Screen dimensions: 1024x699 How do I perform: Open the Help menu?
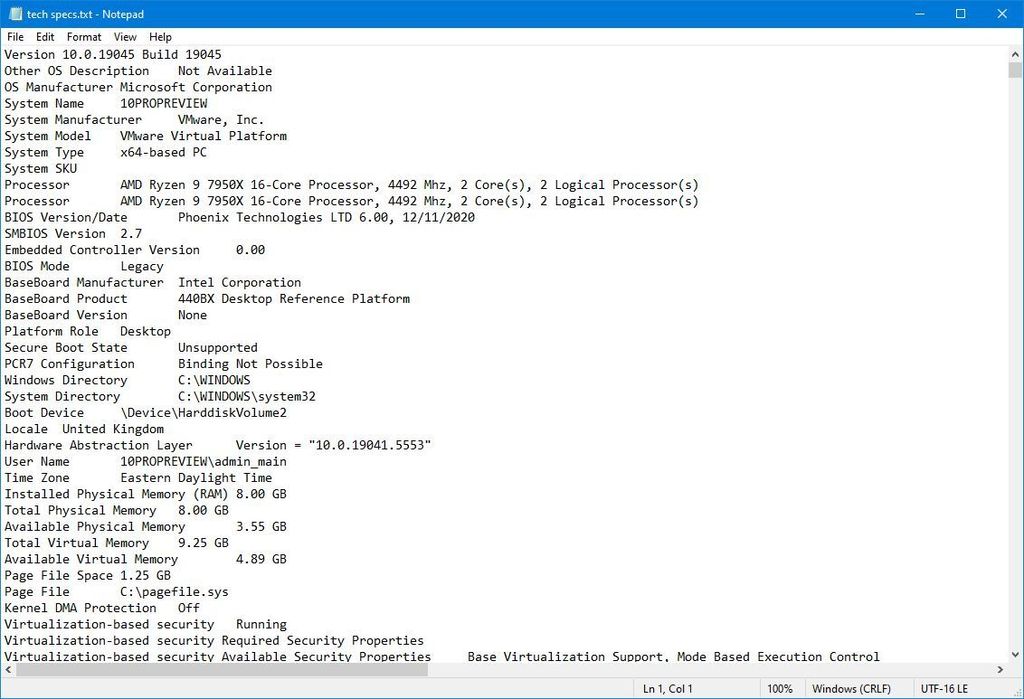coord(160,37)
